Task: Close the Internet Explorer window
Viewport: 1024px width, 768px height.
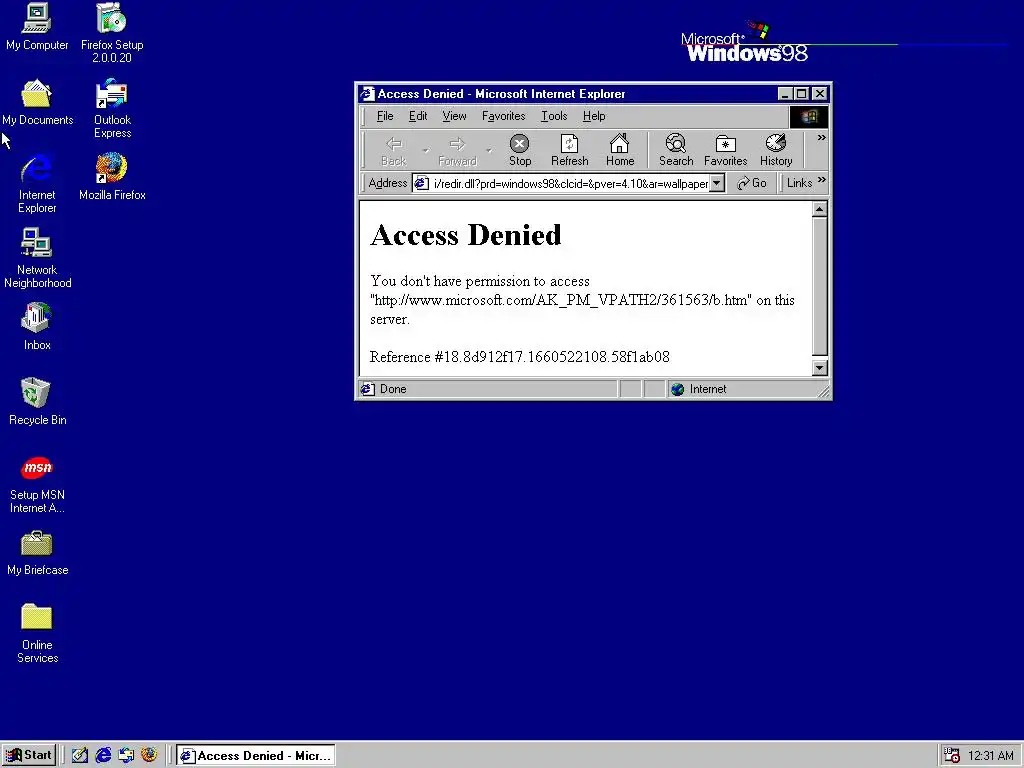Action: point(820,94)
